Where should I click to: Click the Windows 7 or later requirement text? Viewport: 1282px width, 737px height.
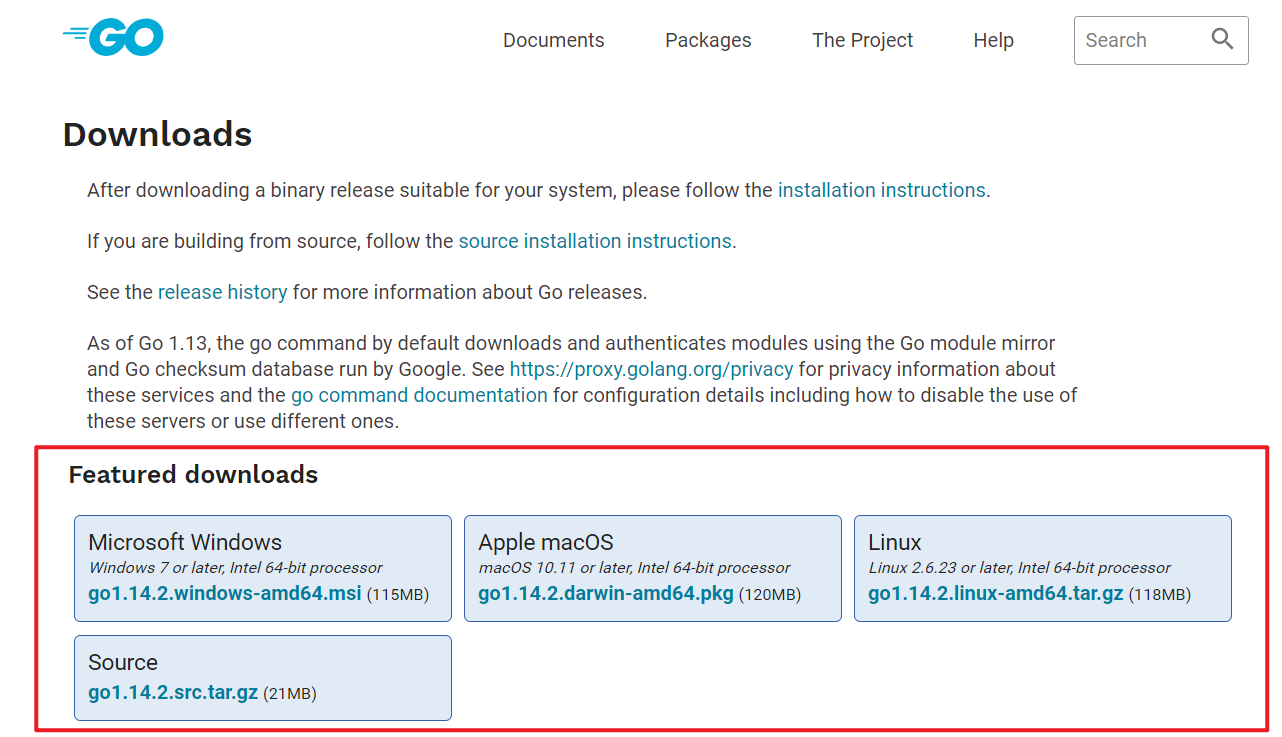pos(235,567)
